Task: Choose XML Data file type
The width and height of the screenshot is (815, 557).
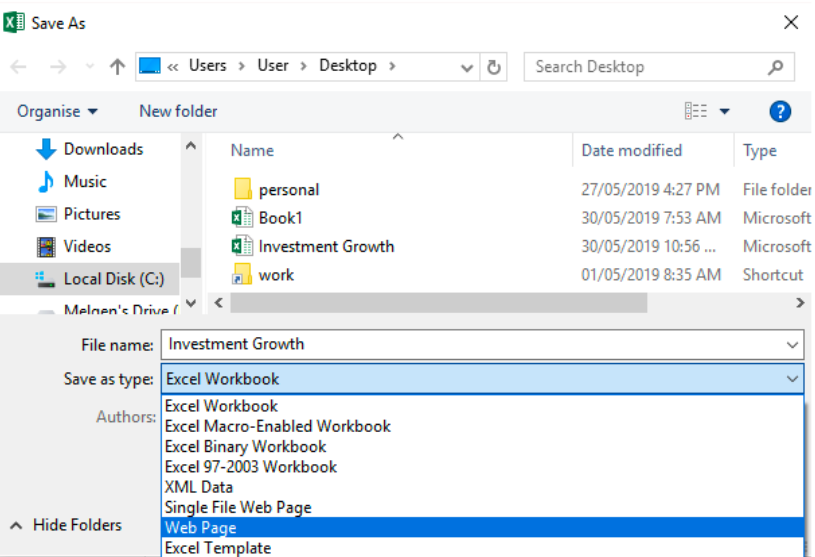Action: 483,487
